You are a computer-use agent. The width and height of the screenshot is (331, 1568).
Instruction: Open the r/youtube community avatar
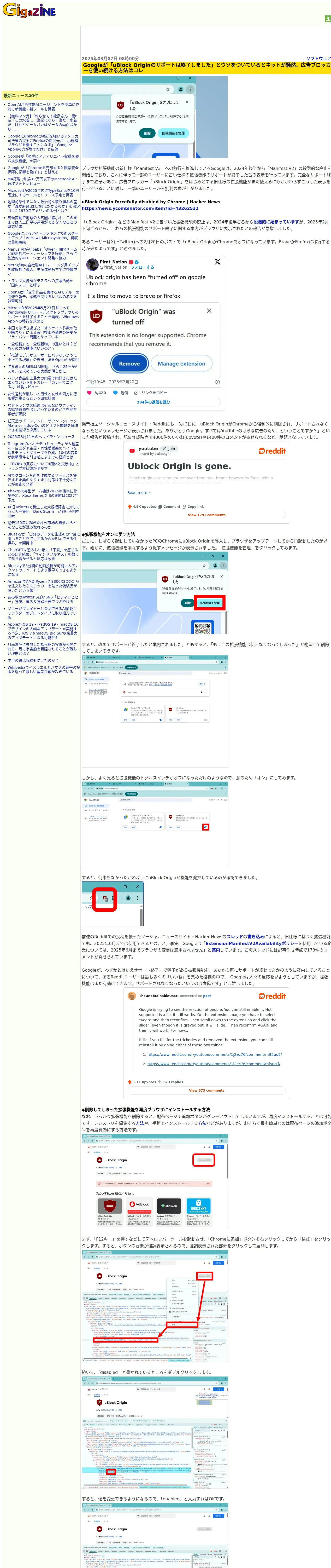(x=132, y=451)
